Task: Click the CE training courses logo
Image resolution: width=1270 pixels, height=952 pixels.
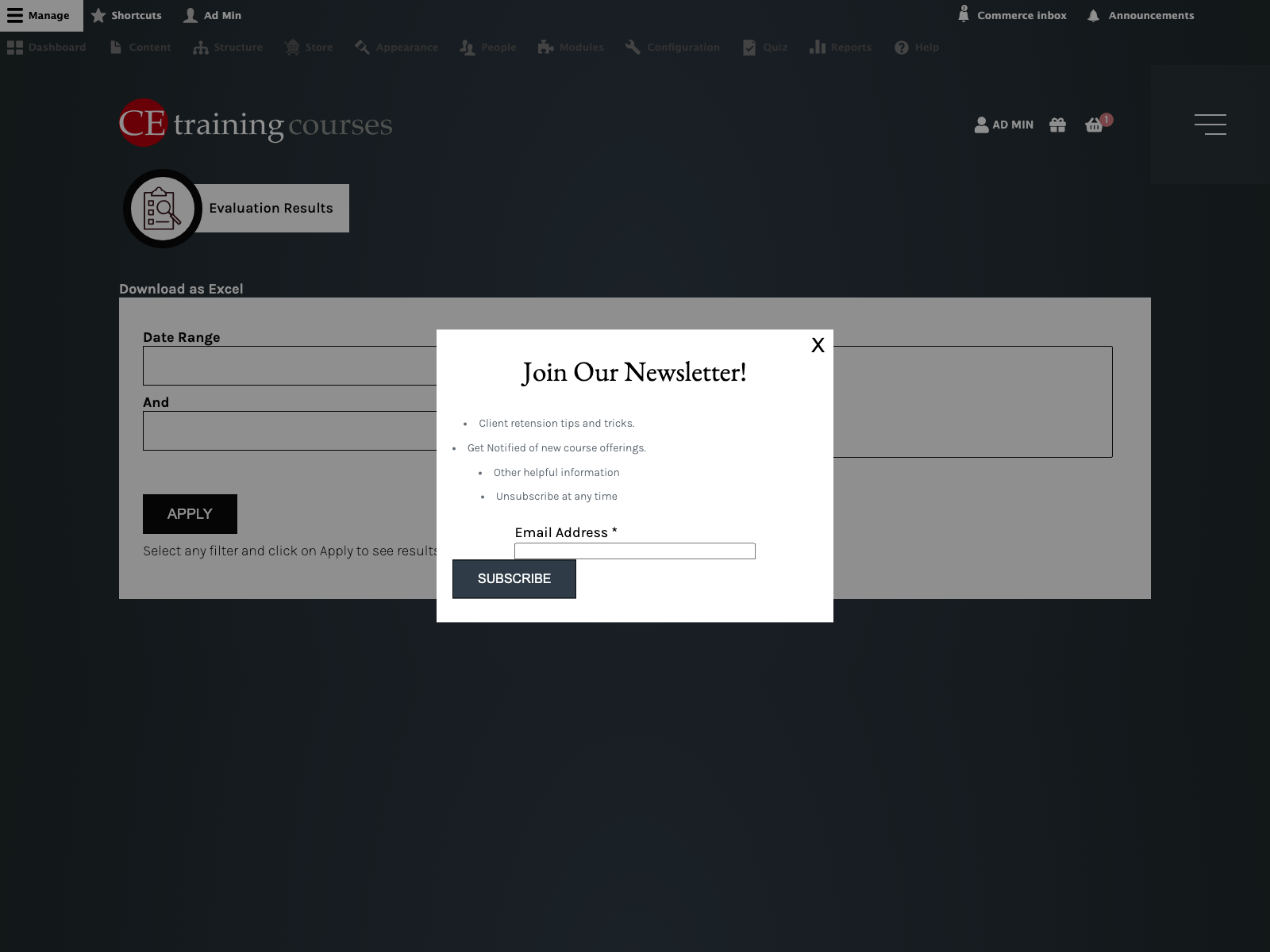Action: click(x=256, y=123)
